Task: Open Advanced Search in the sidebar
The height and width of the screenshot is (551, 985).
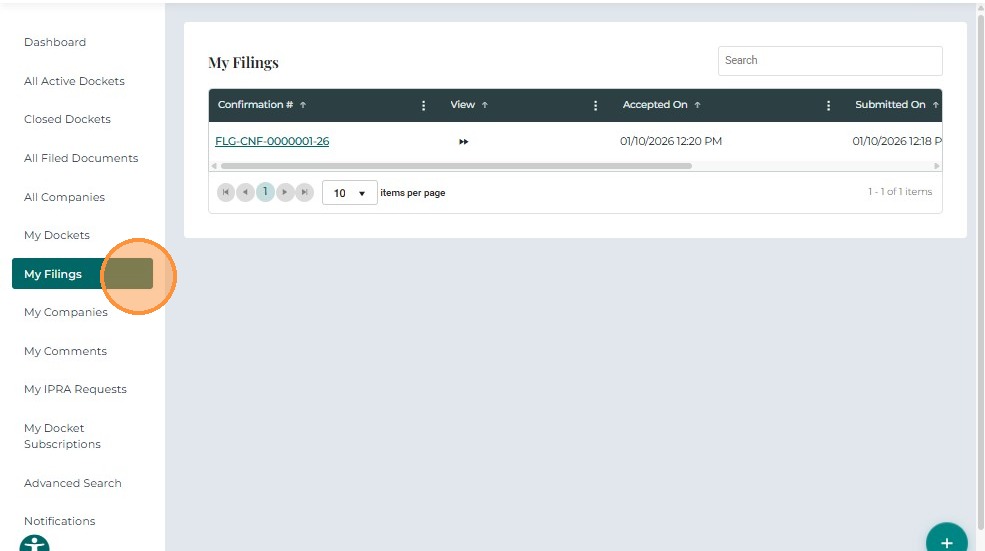Action: (73, 483)
